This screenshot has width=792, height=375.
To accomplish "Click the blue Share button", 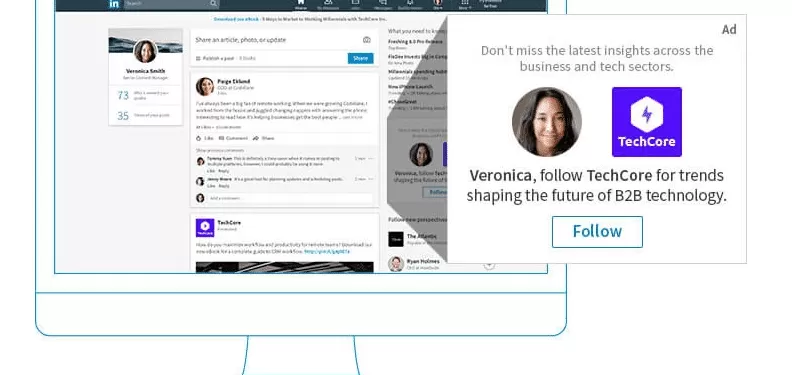I will (x=361, y=59).
